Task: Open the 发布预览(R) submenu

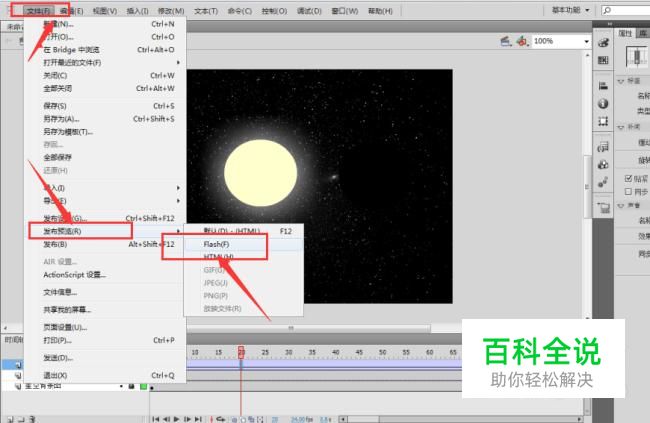Action: point(105,231)
